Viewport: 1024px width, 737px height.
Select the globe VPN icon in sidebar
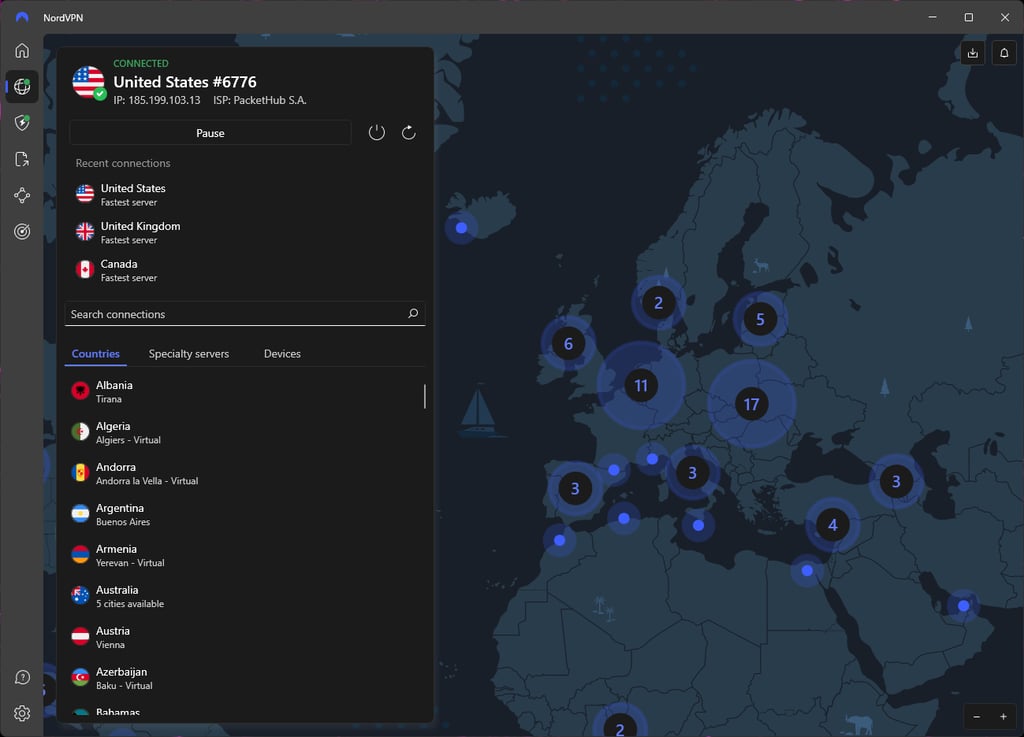(22, 86)
